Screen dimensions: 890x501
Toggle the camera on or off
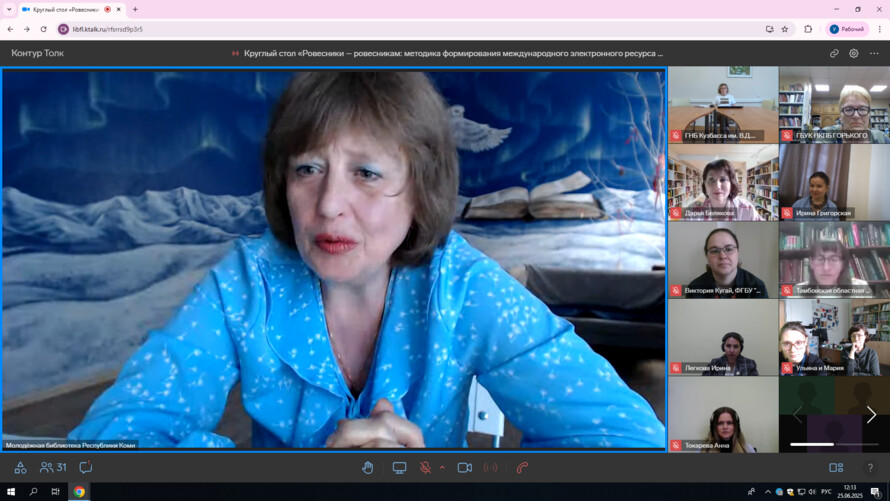465,468
